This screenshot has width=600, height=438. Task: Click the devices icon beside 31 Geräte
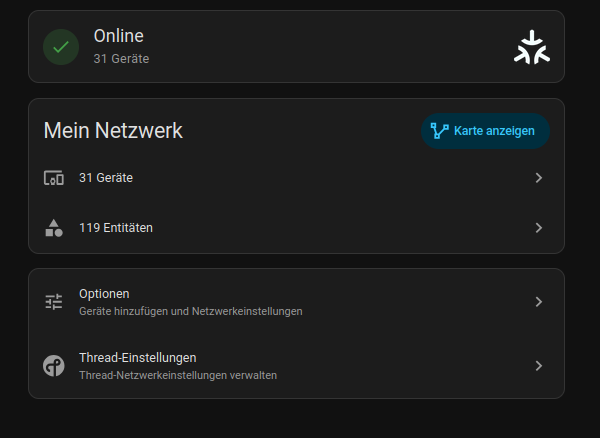[54, 178]
